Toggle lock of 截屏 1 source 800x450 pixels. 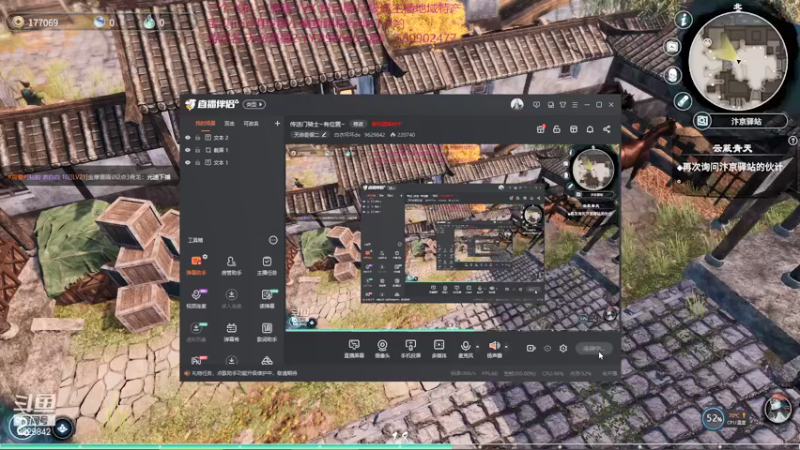197,150
